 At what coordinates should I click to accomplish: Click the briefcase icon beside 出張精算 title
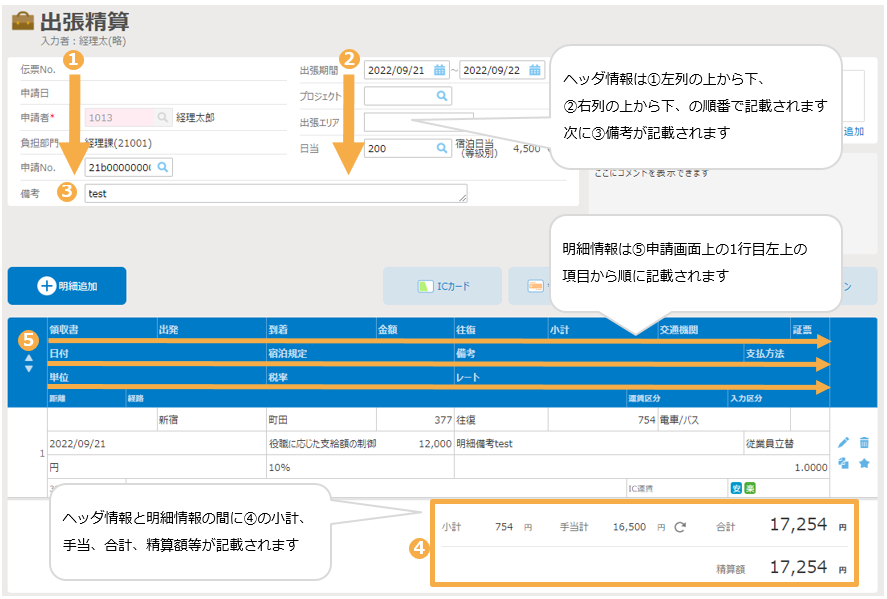pyautogui.click(x=22, y=21)
